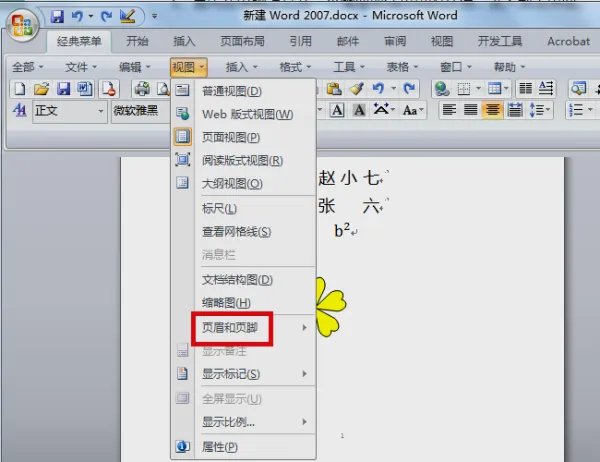Viewport: 600px width, 462px height.
Task: Click the Print printer icon
Action: tap(142, 89)
